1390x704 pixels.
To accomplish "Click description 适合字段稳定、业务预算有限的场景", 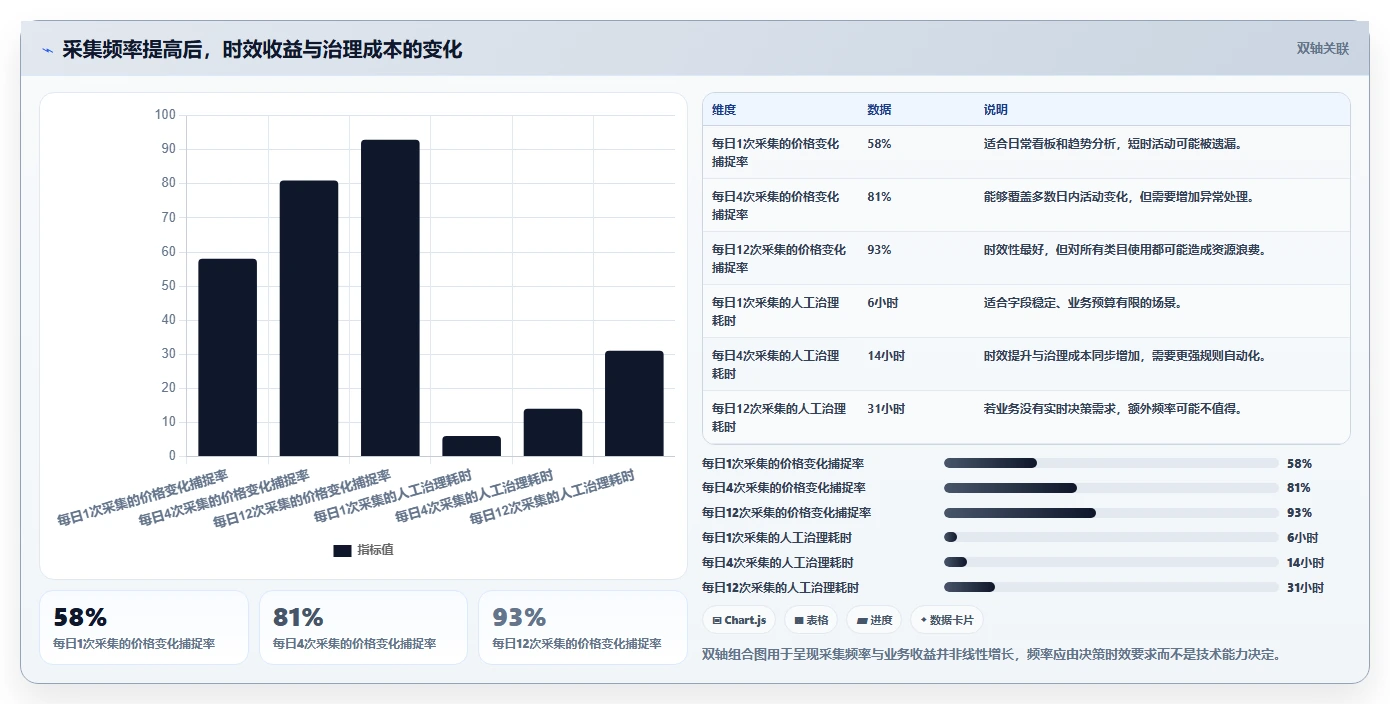I will (x=1083, y=303).
